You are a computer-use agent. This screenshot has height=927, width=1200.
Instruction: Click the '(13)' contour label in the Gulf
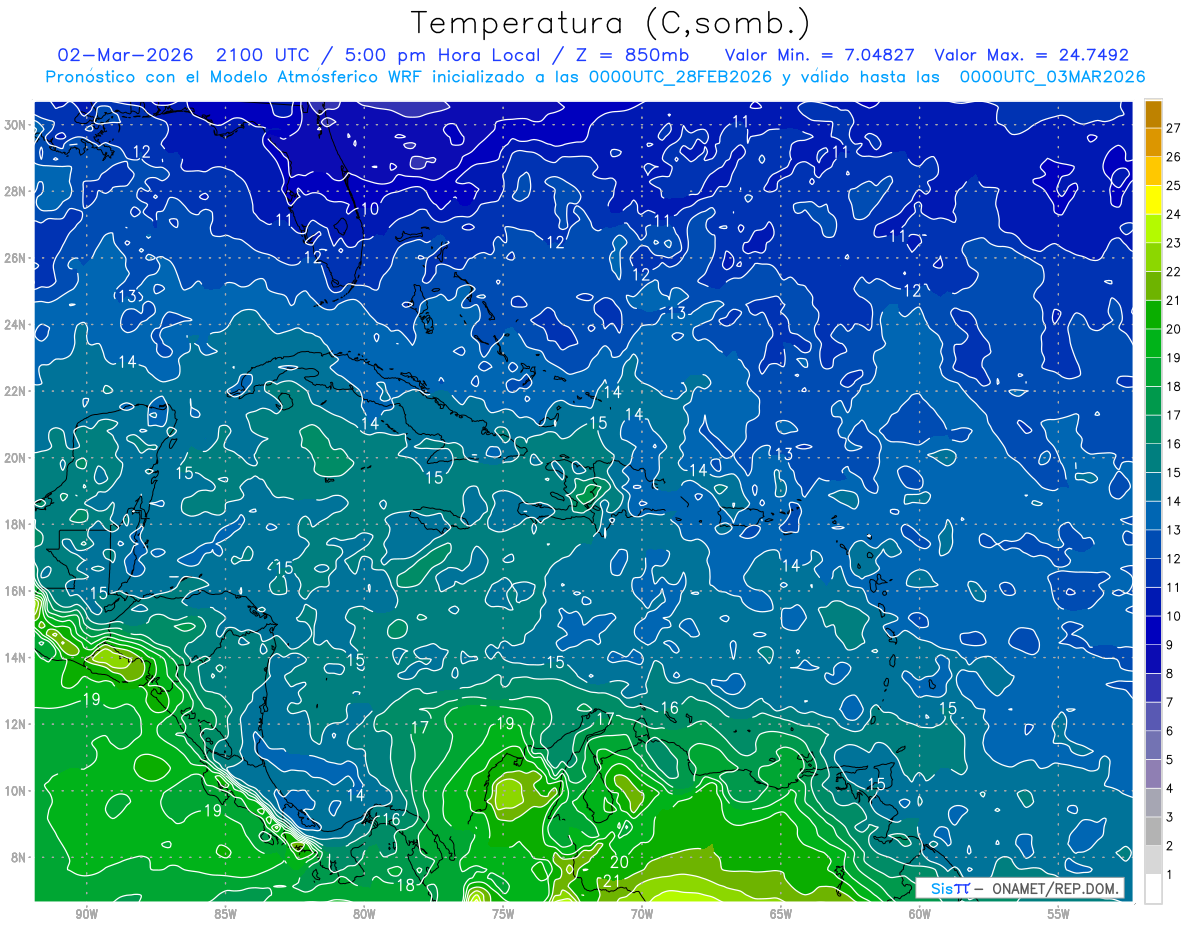(128, 296)
